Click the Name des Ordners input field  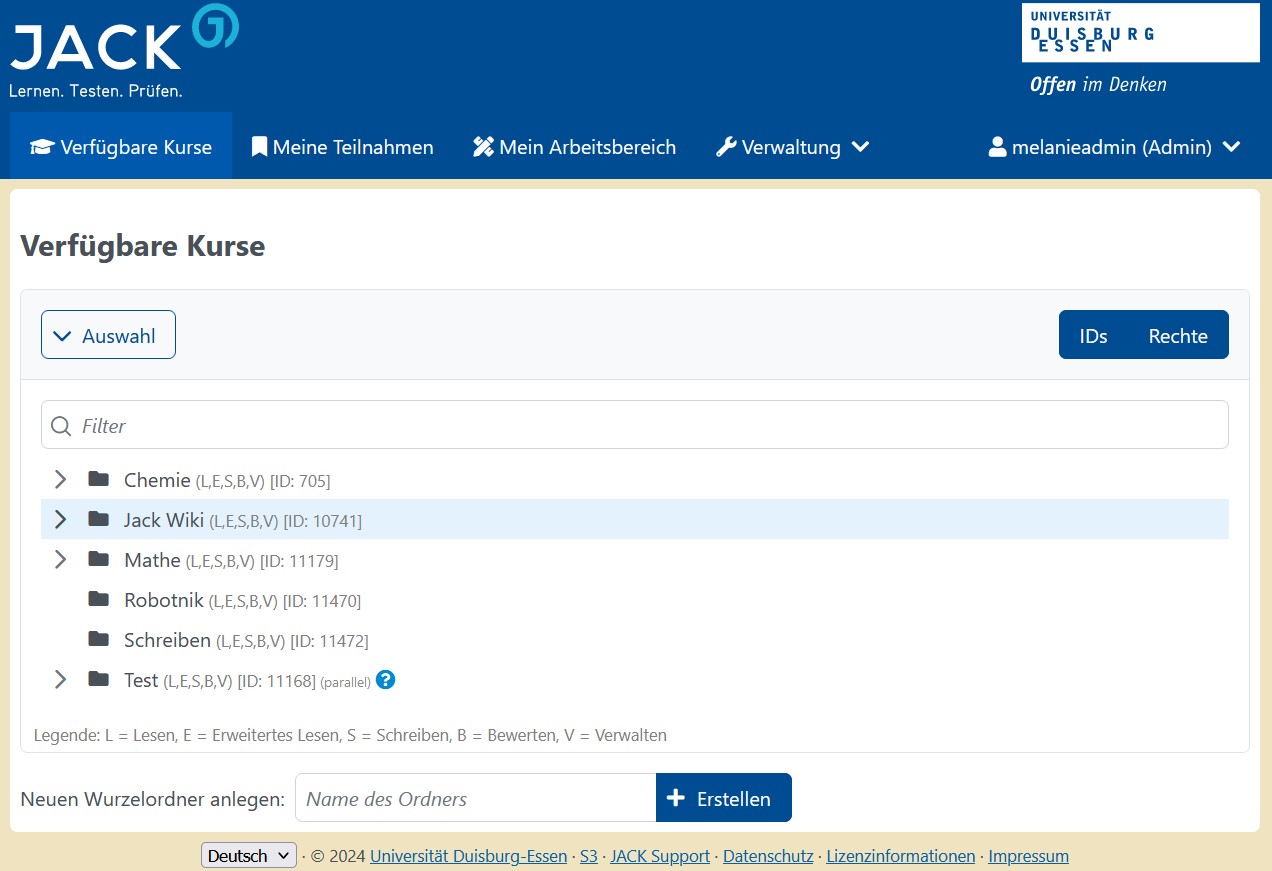(x=475, y=798)
